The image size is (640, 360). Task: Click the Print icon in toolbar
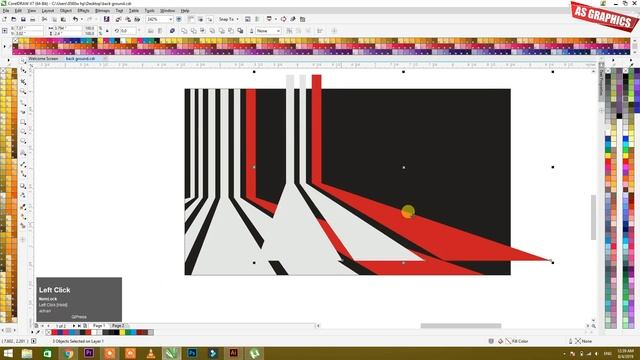33,19
